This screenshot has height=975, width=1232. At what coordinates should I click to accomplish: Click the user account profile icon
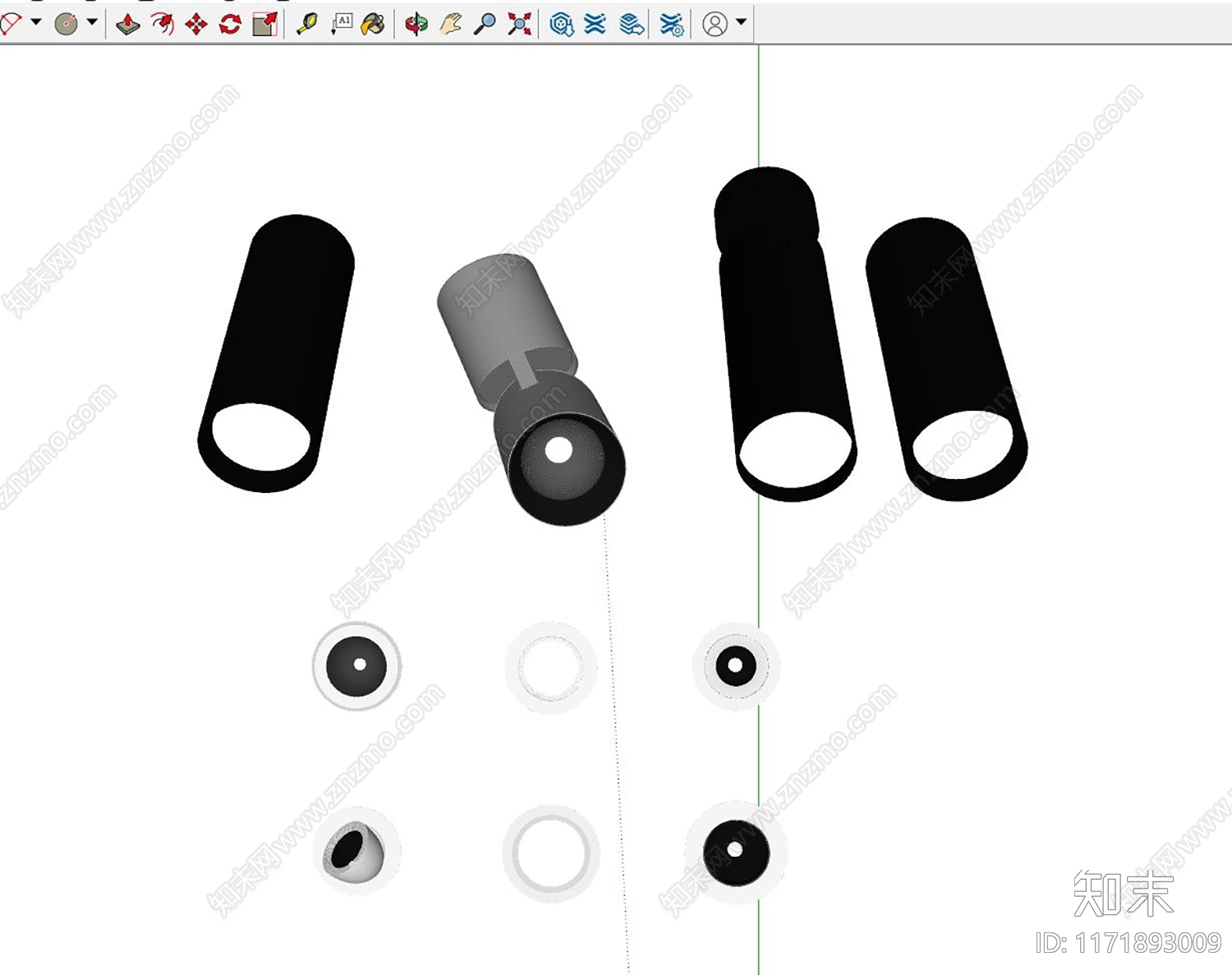(715, 25)
